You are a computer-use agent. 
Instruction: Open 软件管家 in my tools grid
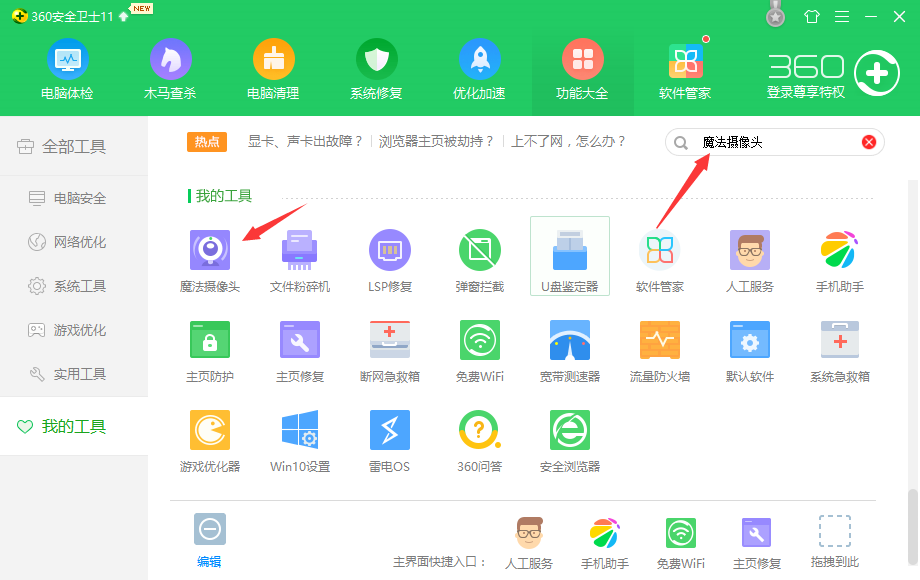point(659,261)
